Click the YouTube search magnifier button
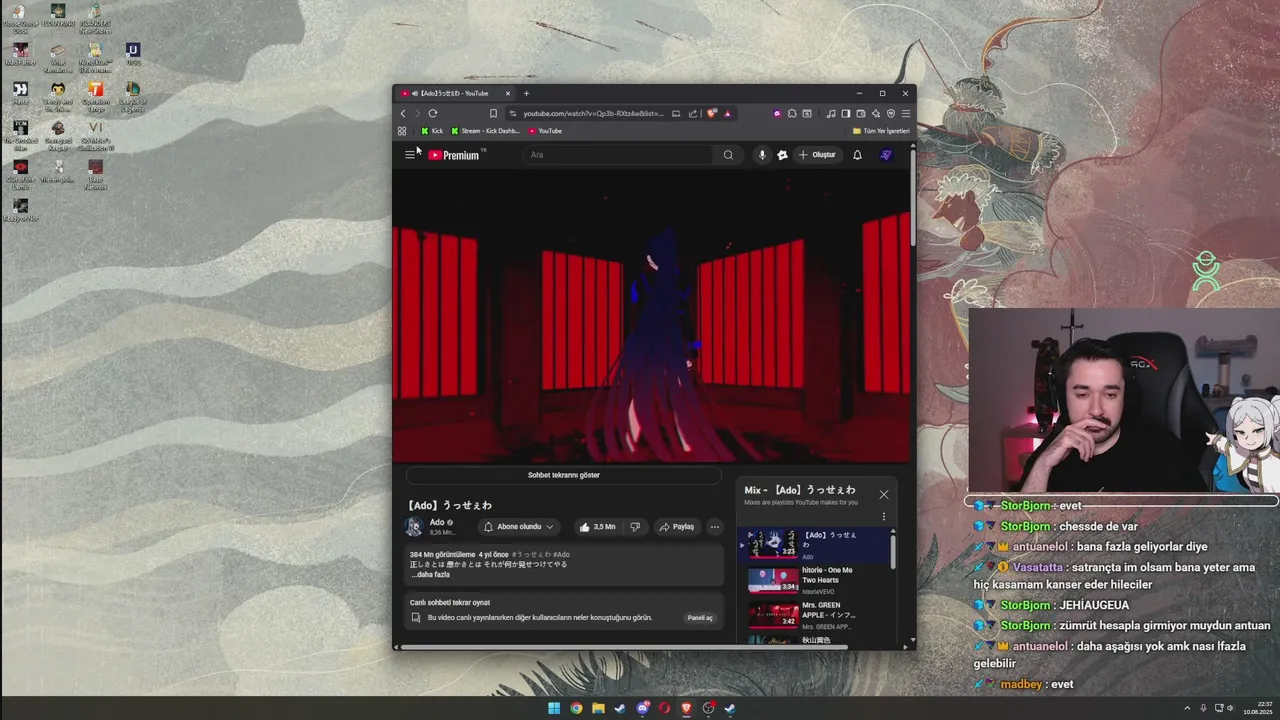 (728, 155)
